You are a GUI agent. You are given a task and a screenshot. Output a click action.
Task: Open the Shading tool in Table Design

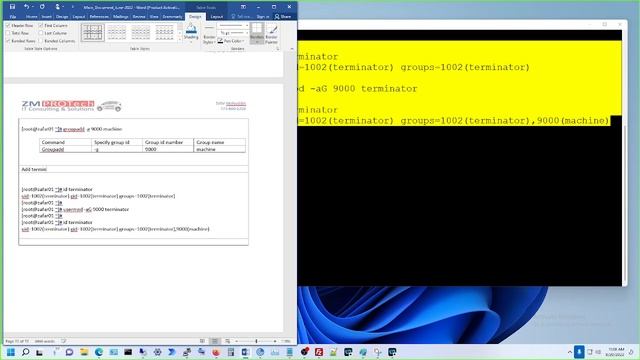point(191,33)
